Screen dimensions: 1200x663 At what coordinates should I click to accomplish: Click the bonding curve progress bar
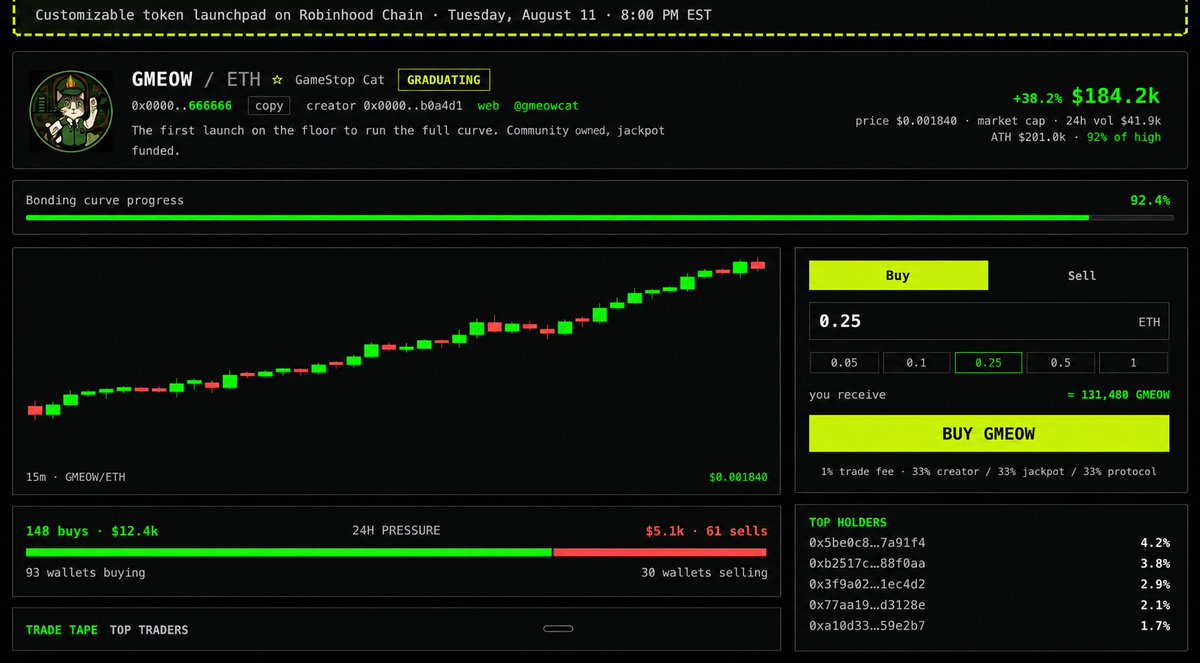pyautogui.click(x=598, y=217)
